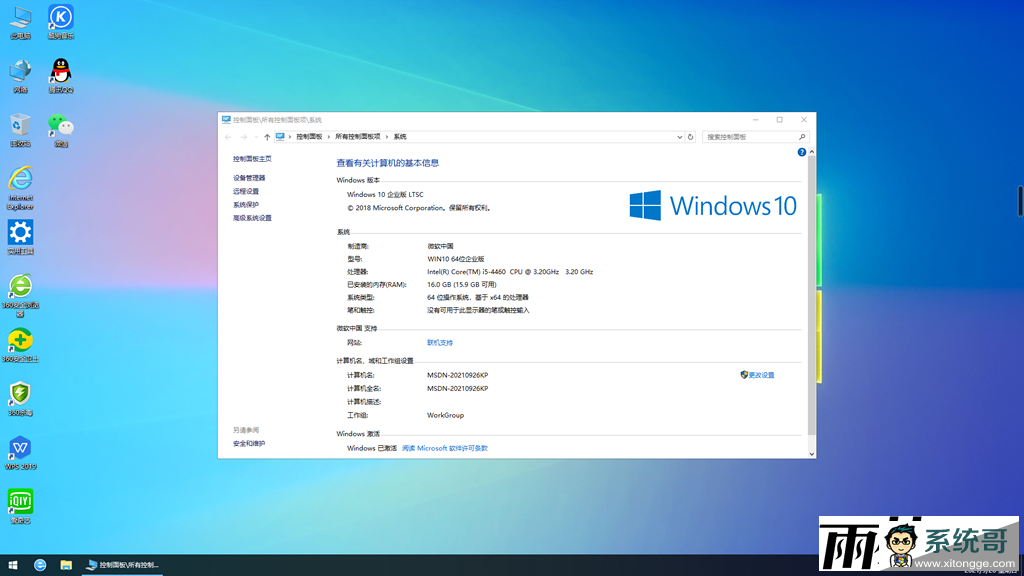The width and height of the screenshot is (1024, 576).
Task: Click the forward arrow in the System window
Action: point(244,137)
